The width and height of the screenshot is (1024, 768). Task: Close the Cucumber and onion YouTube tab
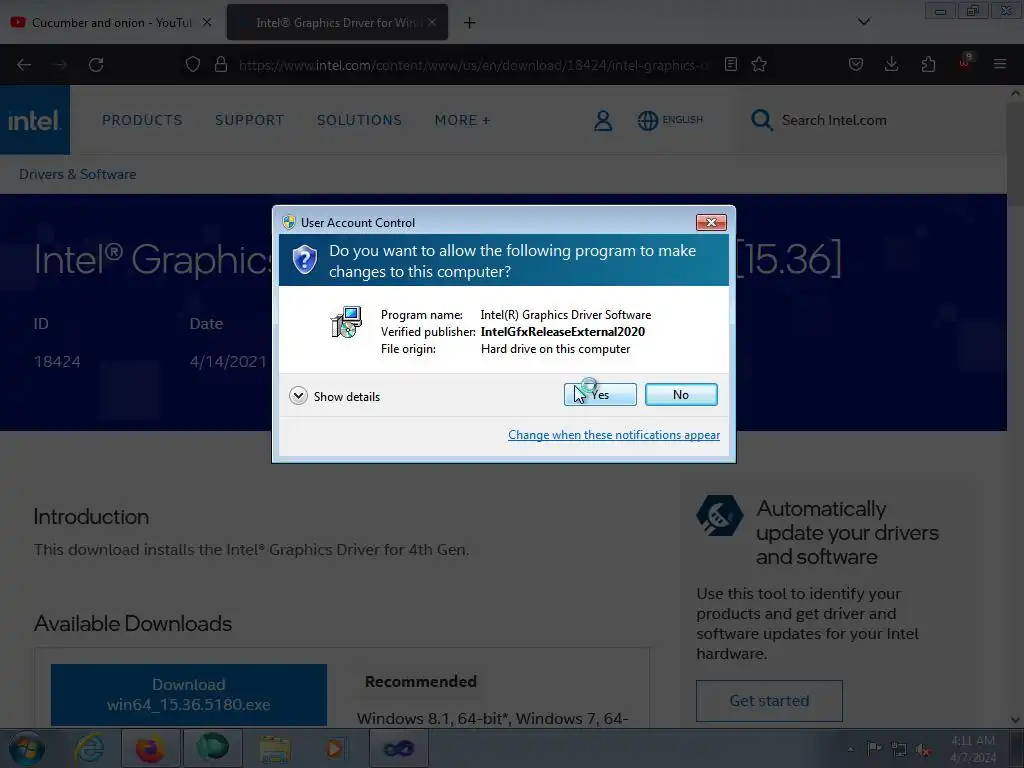coord(206,22)
